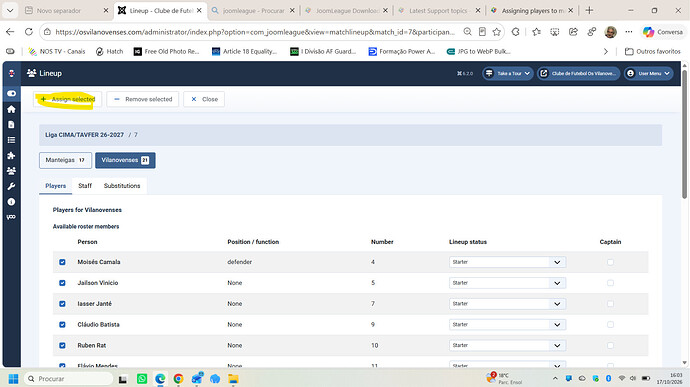Uncheck the Cláudio Batista player checkbox

click(x=62, y=324)
